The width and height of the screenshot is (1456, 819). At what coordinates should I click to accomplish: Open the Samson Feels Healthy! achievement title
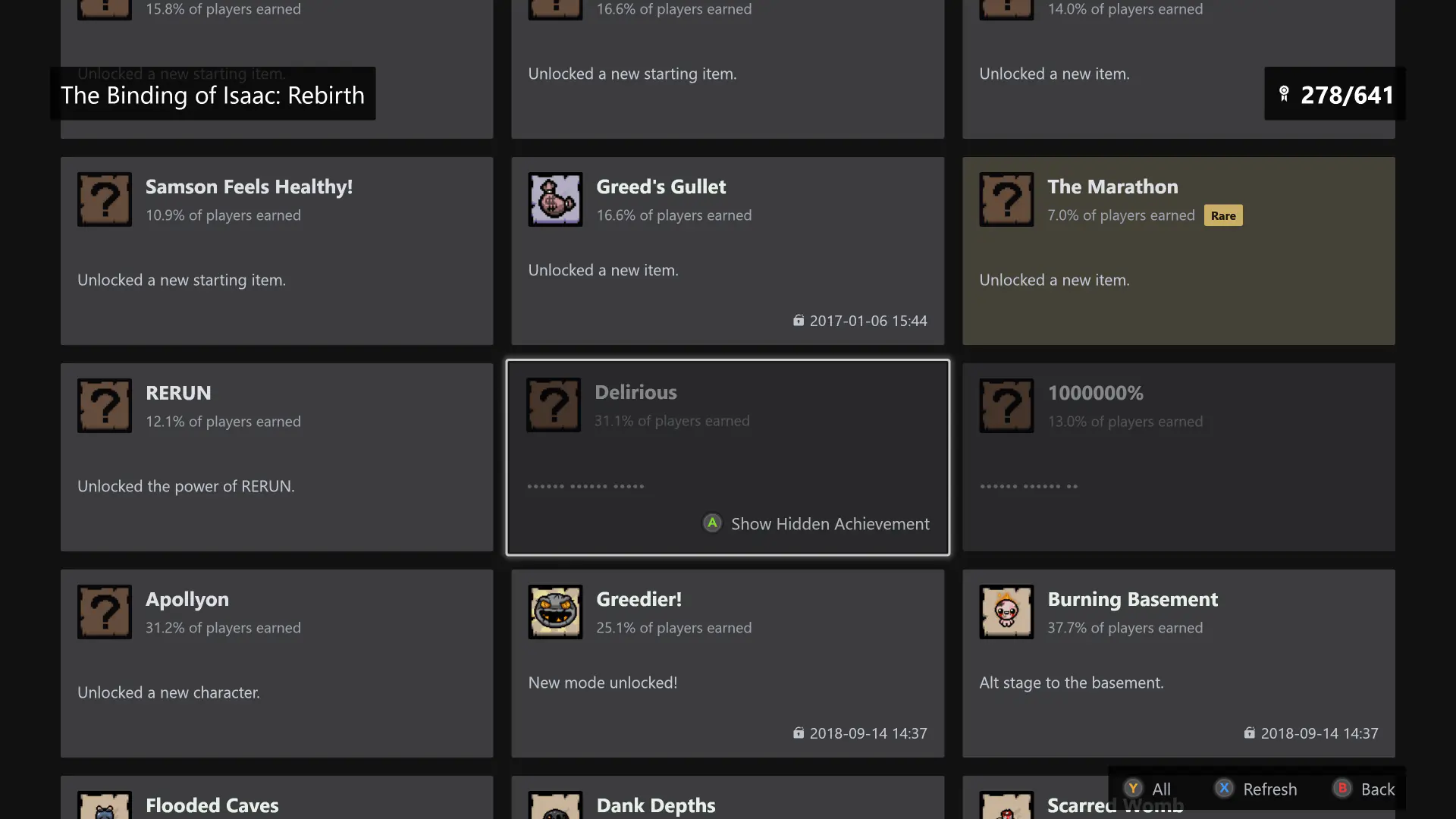point(249,187)
